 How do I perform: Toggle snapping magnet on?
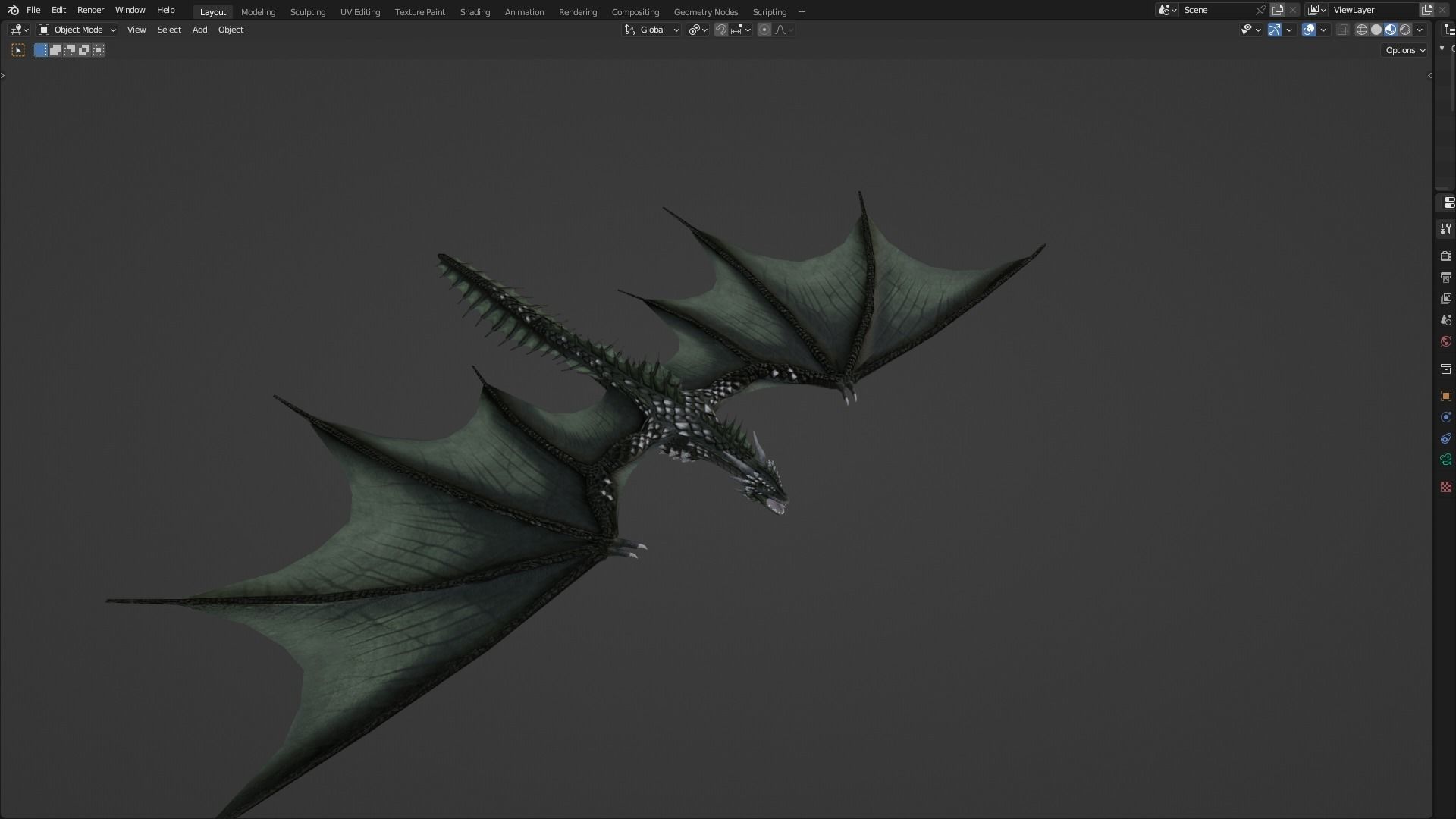coord(721,30)
